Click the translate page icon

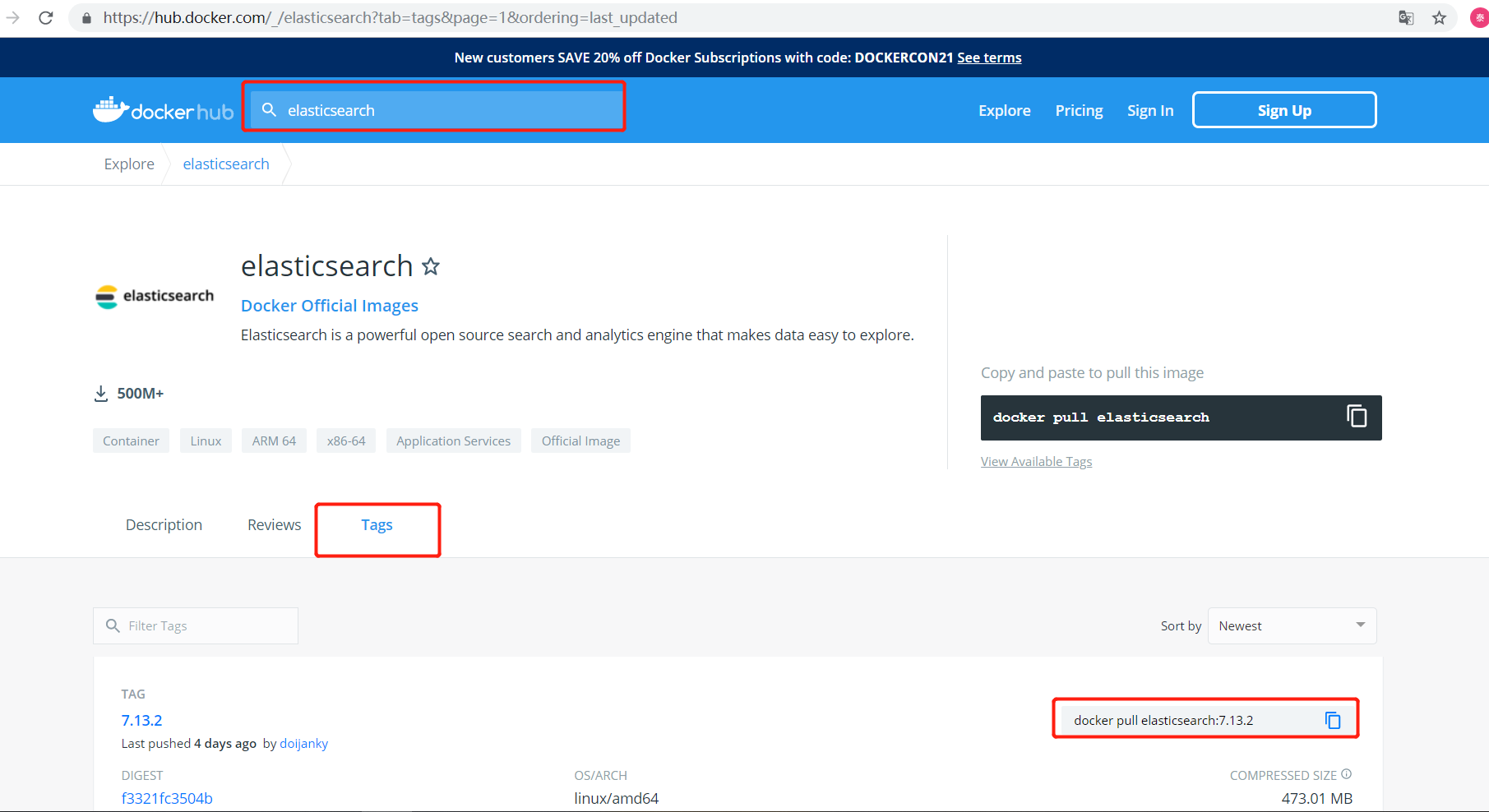point(1406,18)
